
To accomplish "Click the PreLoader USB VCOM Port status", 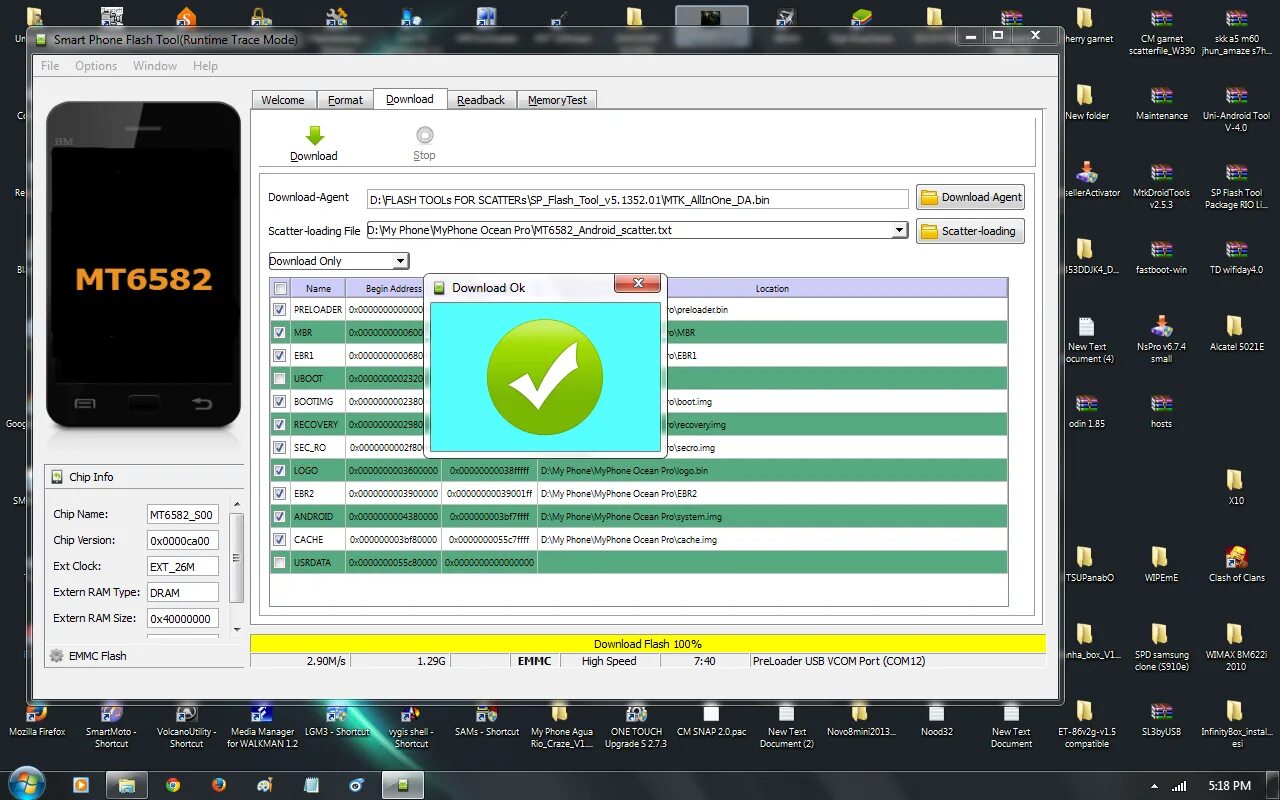I will click(x=839, y=661).
